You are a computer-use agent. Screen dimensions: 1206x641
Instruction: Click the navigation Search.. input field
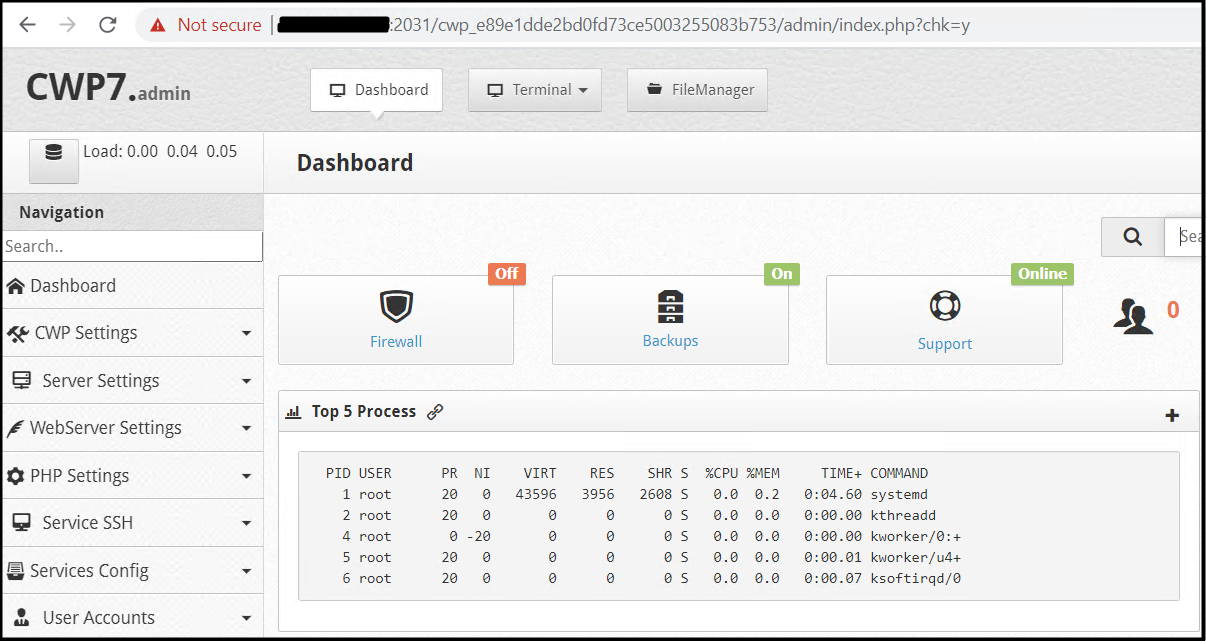(132, 246)
